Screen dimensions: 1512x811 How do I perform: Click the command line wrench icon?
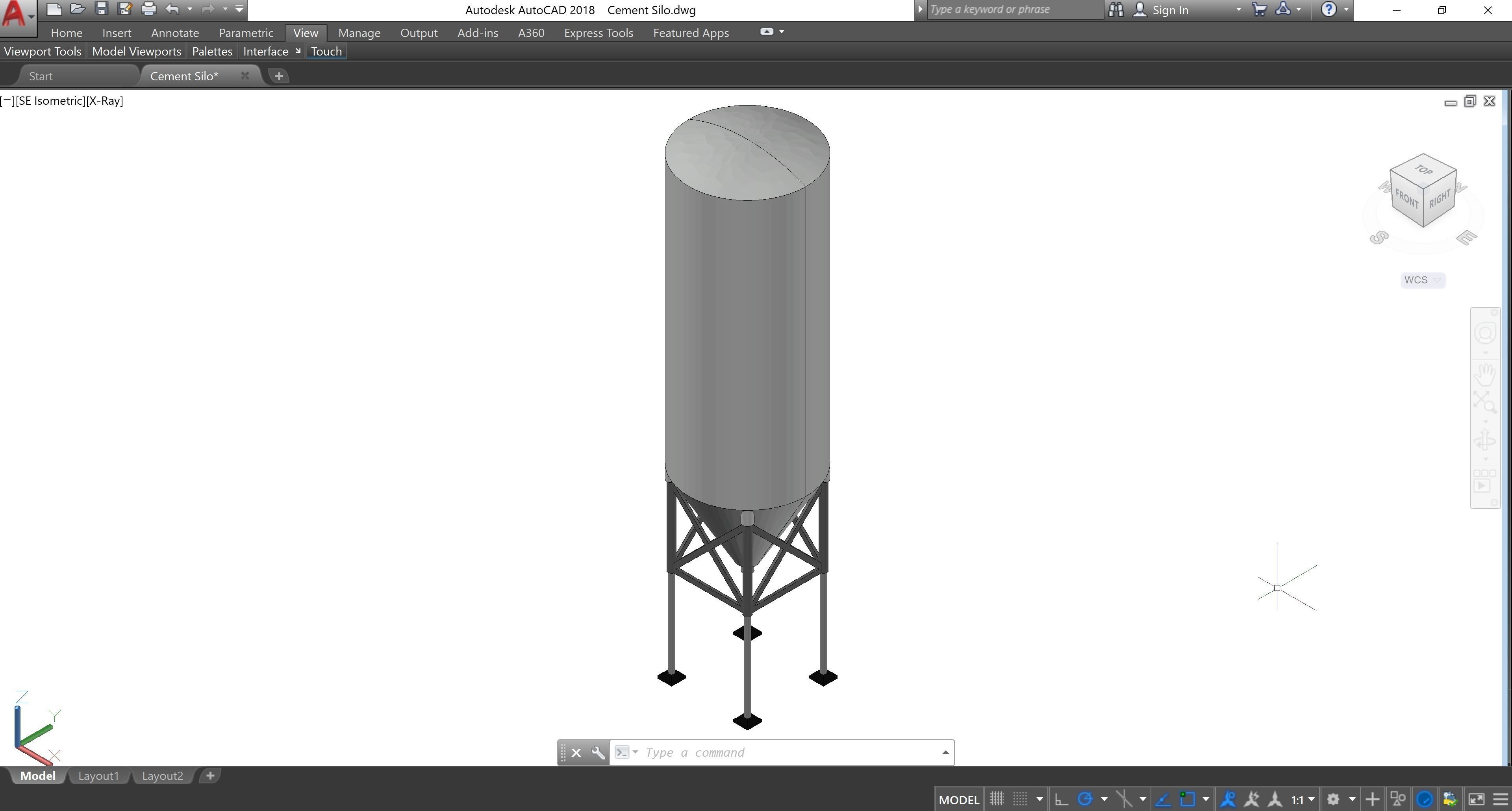(x=598, y=753)
